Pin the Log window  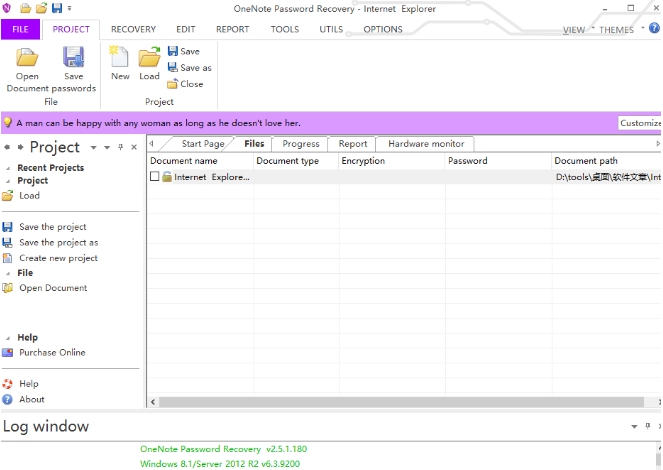tap(648, 426)
